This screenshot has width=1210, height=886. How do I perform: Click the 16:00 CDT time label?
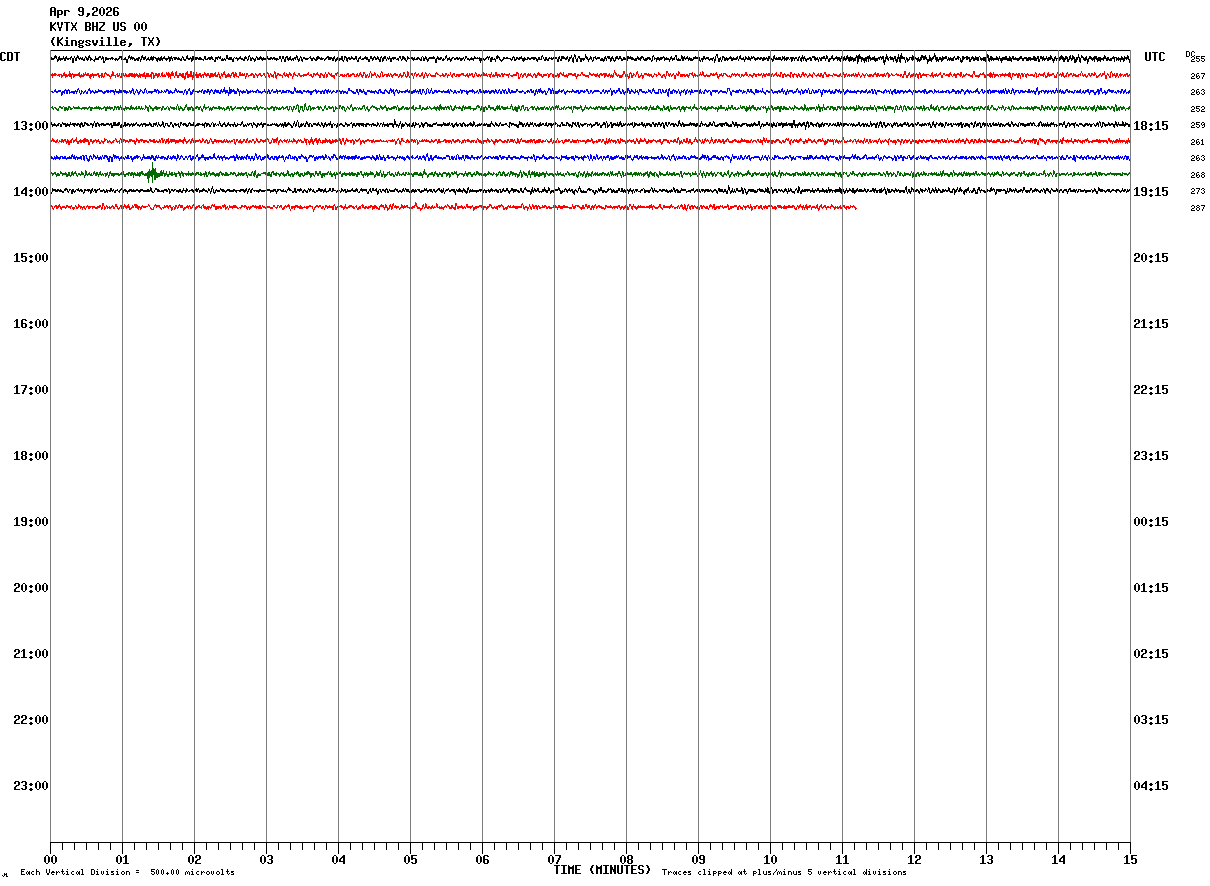pos(31,323)
